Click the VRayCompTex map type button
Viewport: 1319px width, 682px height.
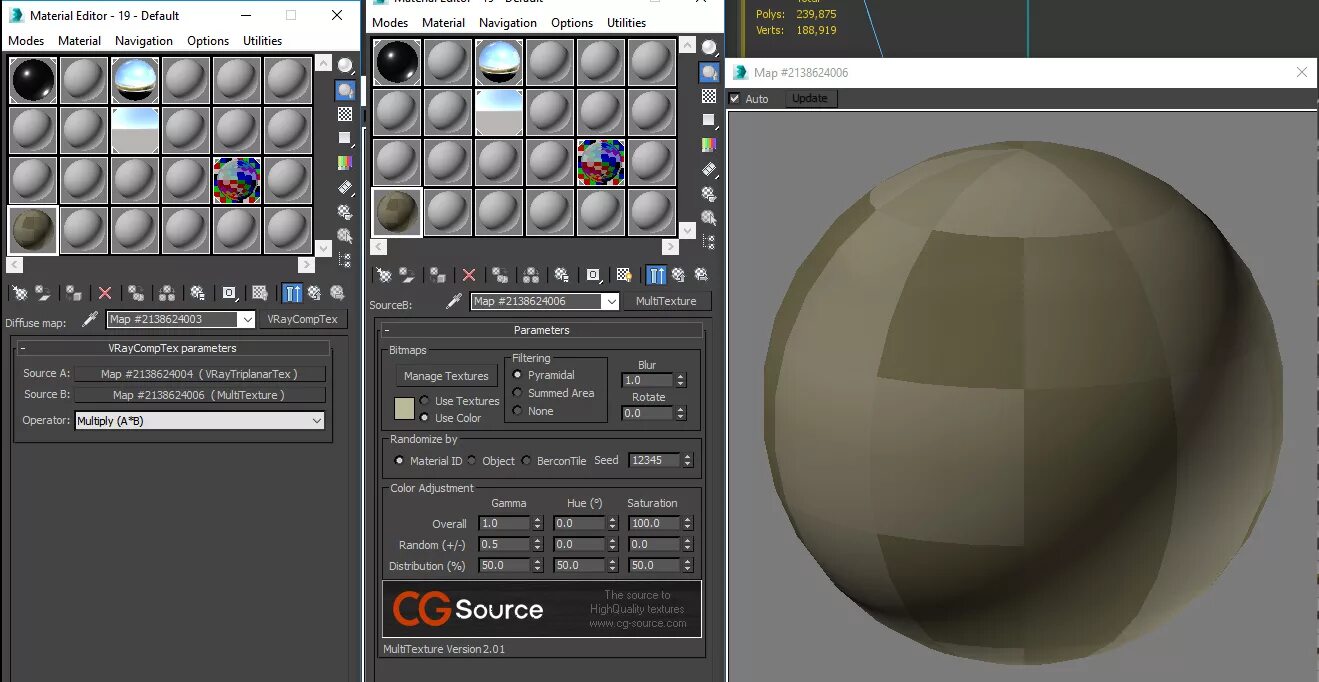click(303, 319)
